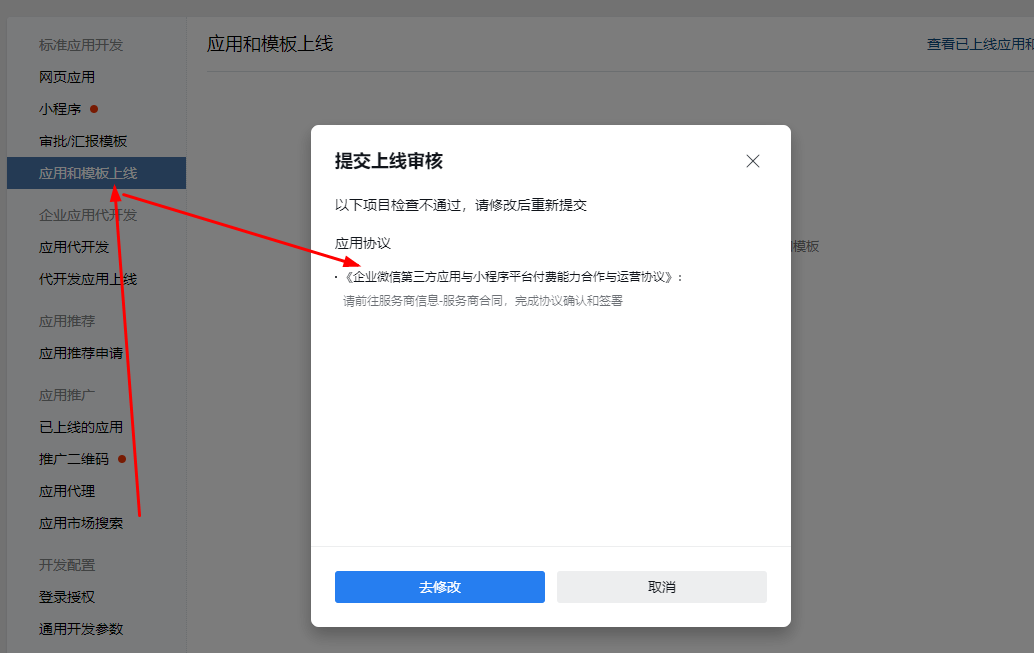View 已上线的应用 list

pyautogui.click(x=81, y=427)
